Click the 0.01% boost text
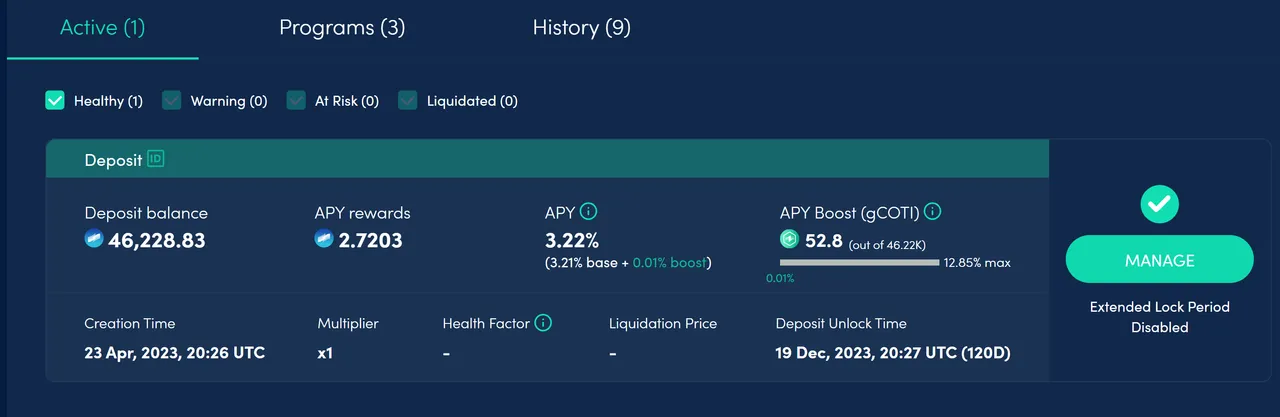Image resolution: width=1280 pixels, height=417 pixels. pos(669,263)
